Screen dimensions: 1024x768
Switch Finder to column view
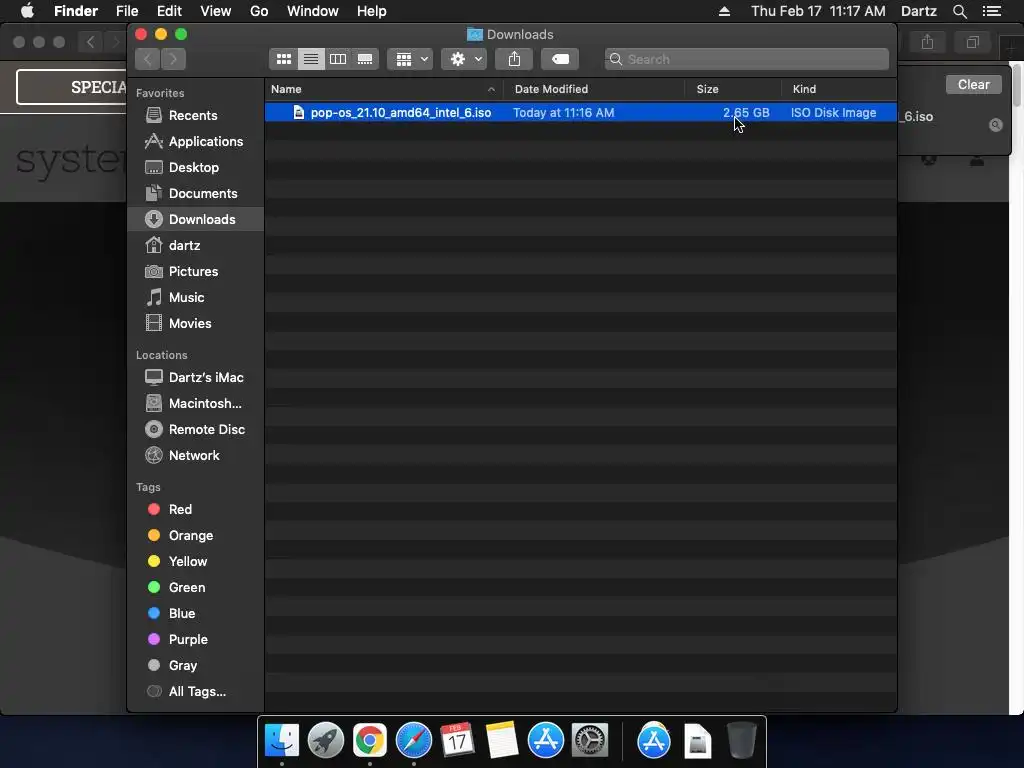point(338,59)
